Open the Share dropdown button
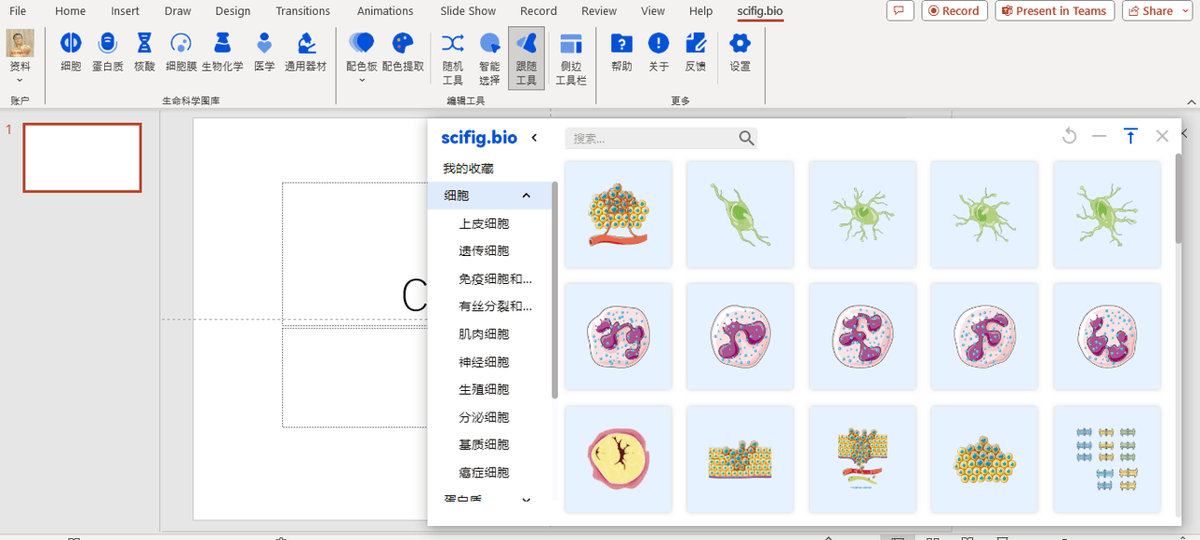The height and width of the screenshot is (540, 1200). coord(1158,11)
